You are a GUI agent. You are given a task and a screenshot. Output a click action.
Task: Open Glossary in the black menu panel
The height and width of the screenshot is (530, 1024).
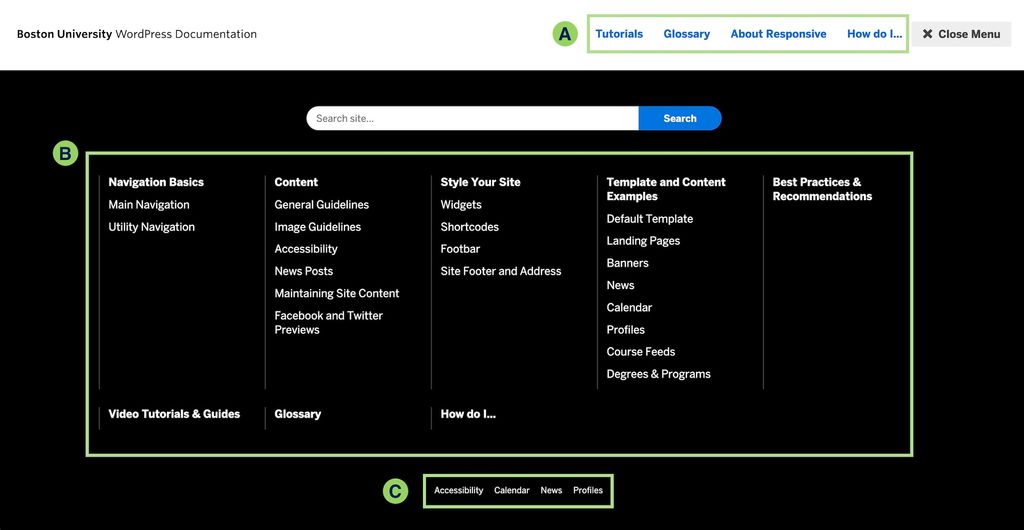[298, 414]
